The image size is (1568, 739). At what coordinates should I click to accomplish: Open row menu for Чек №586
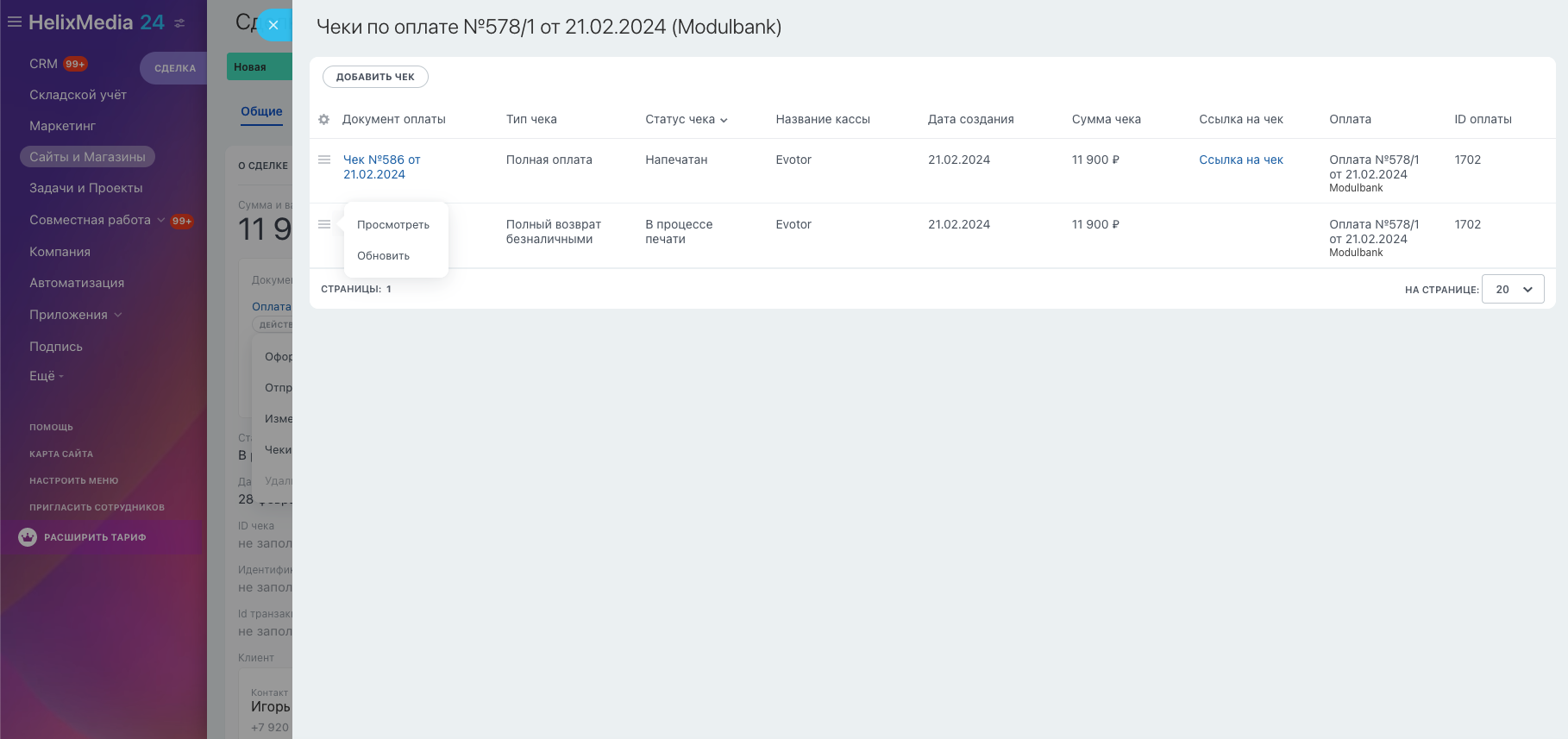click(324, 160)
